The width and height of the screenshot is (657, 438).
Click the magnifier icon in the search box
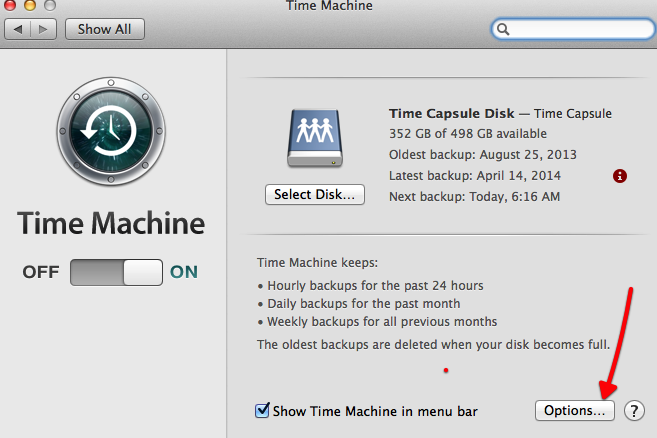pos(503,29)
